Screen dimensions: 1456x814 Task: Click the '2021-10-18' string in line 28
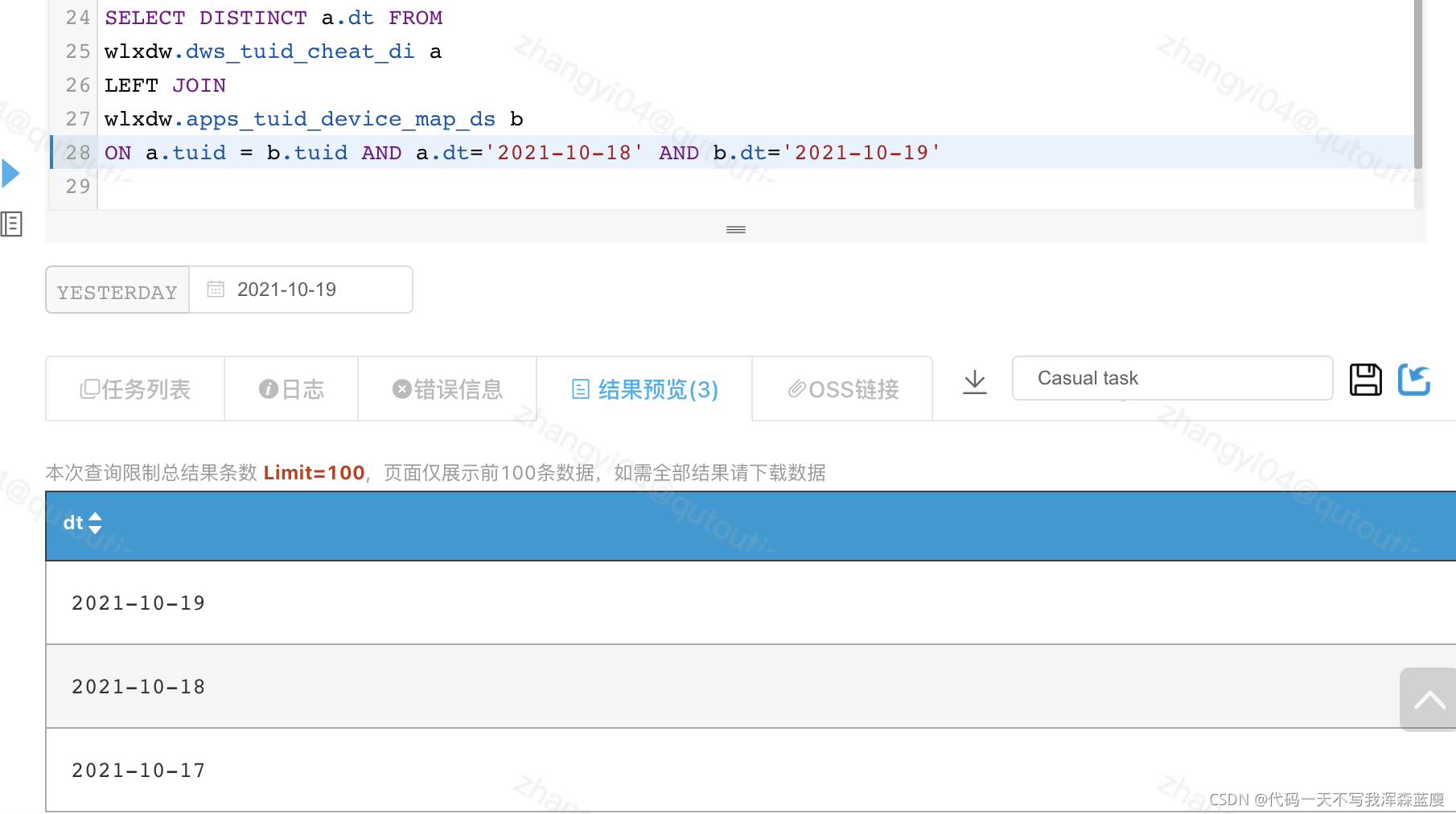point(565,153)
